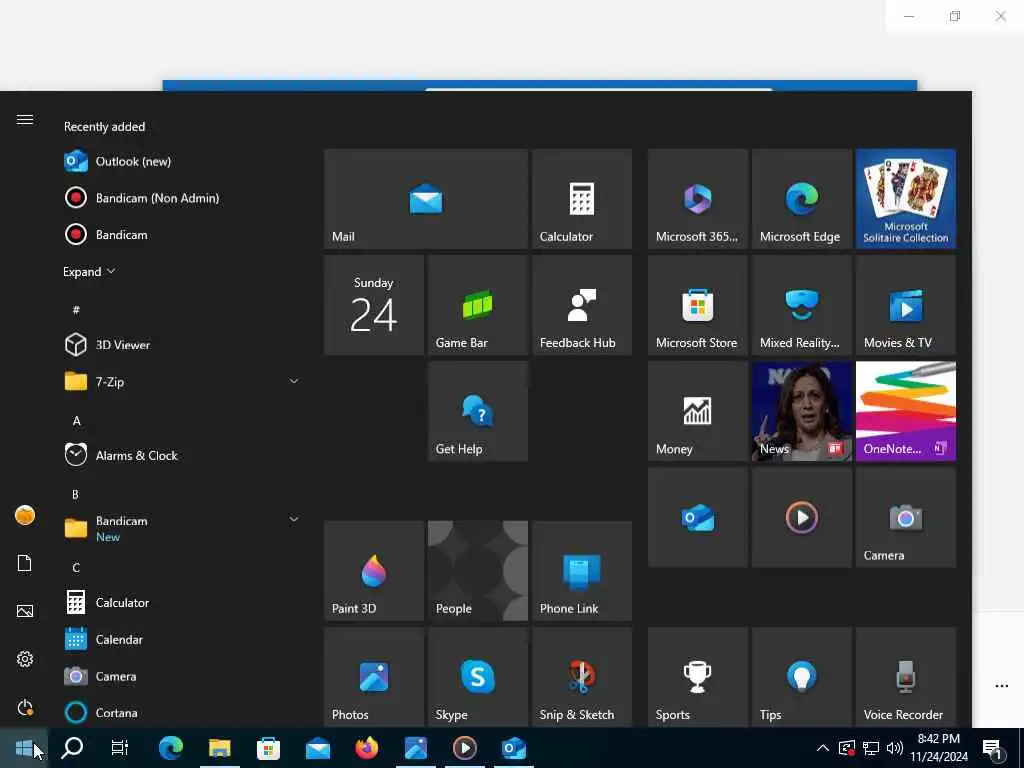Open the Phone Link tile
The width and height of the screenshot is (1024, 768).
coord(582,571)
